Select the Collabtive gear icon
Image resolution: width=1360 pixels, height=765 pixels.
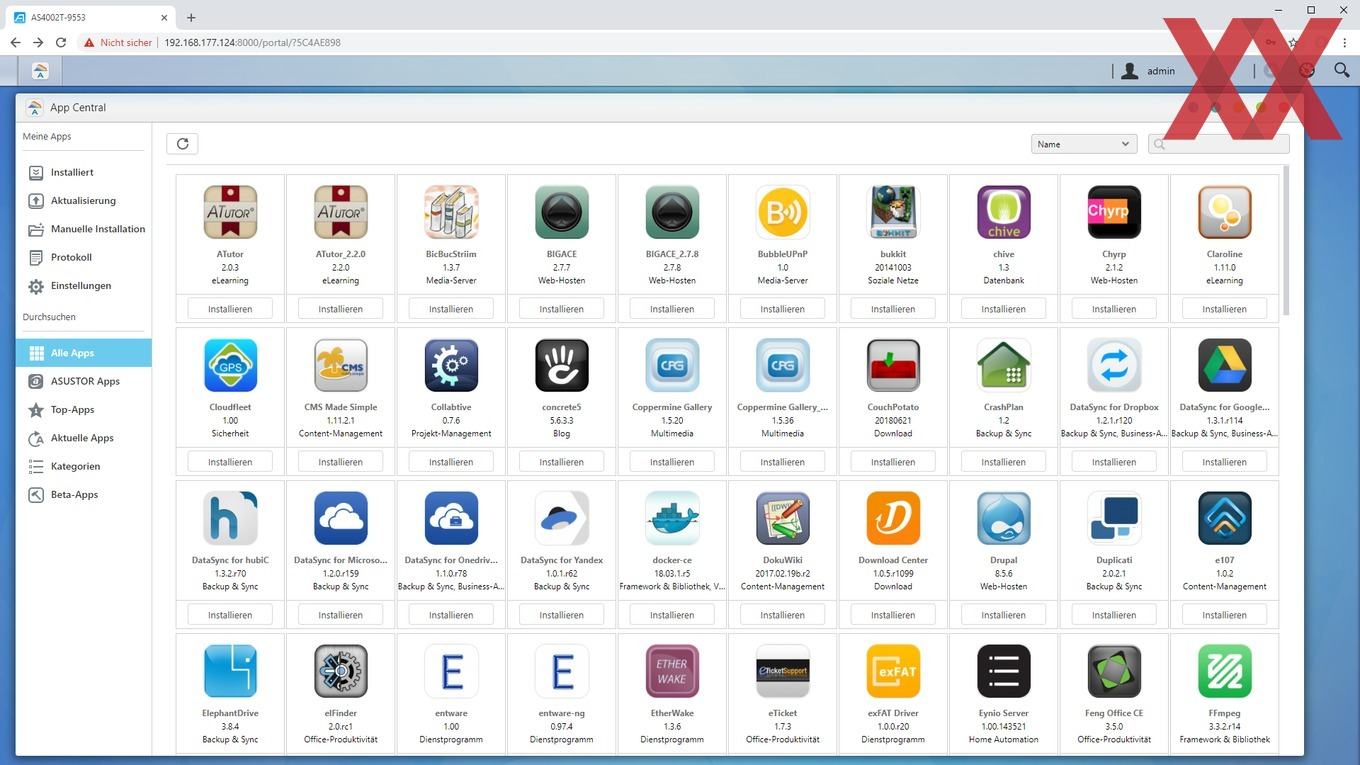coord(451,365)
